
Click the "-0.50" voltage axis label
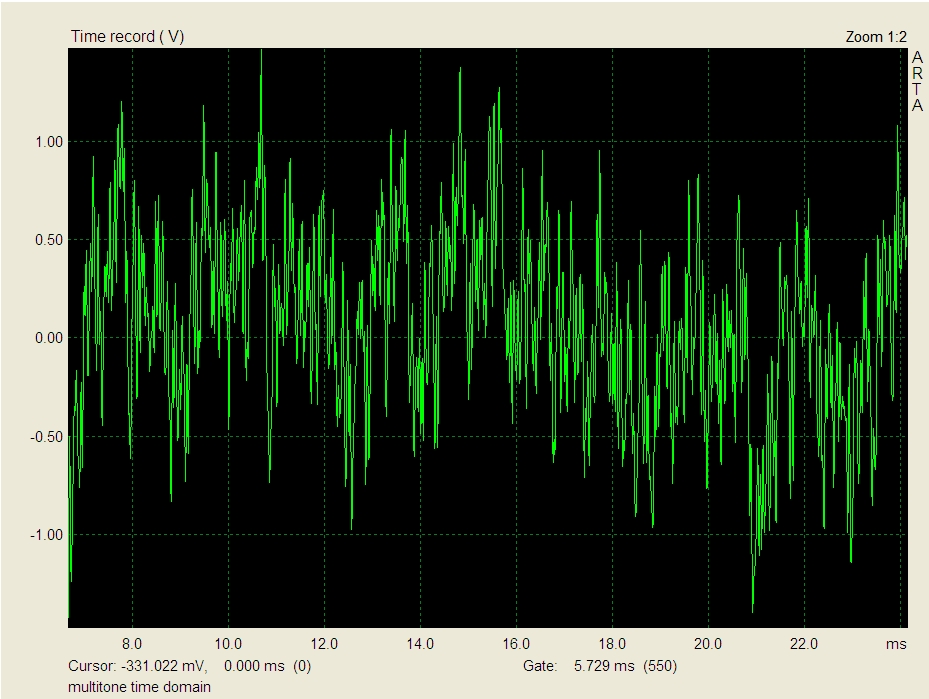(46, 437)
